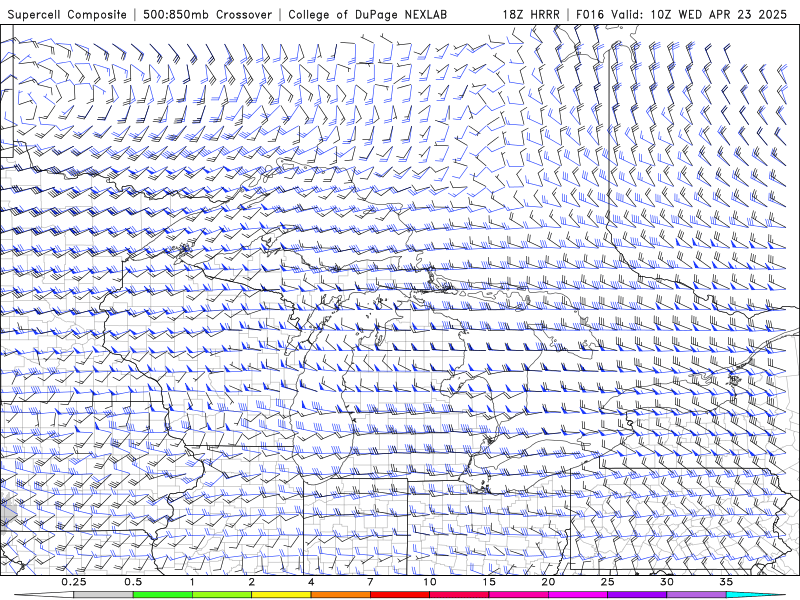Click the 0.25 legend value

pos(74,582)
